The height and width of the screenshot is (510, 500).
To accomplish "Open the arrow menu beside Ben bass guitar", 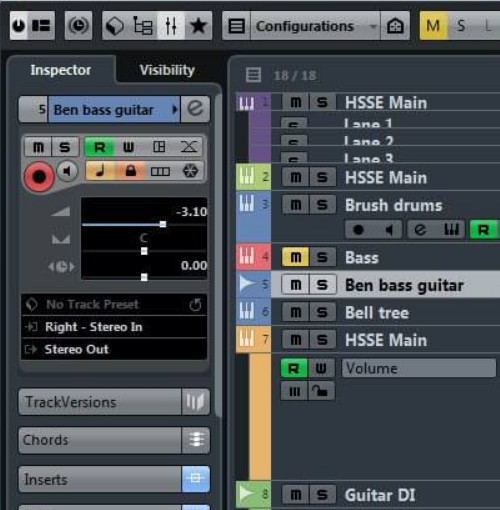I will click(175, 109).
